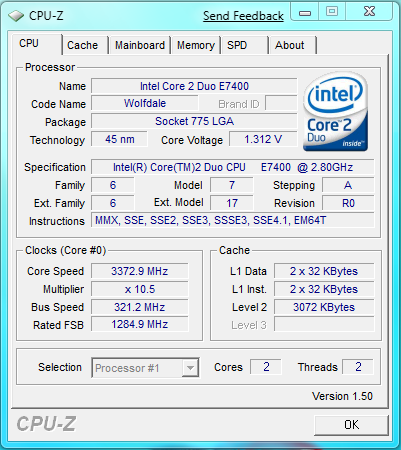The image size is (401, 450).
Task: Click the empty Level 3 cache field
Action: click(x=324, y=324)
